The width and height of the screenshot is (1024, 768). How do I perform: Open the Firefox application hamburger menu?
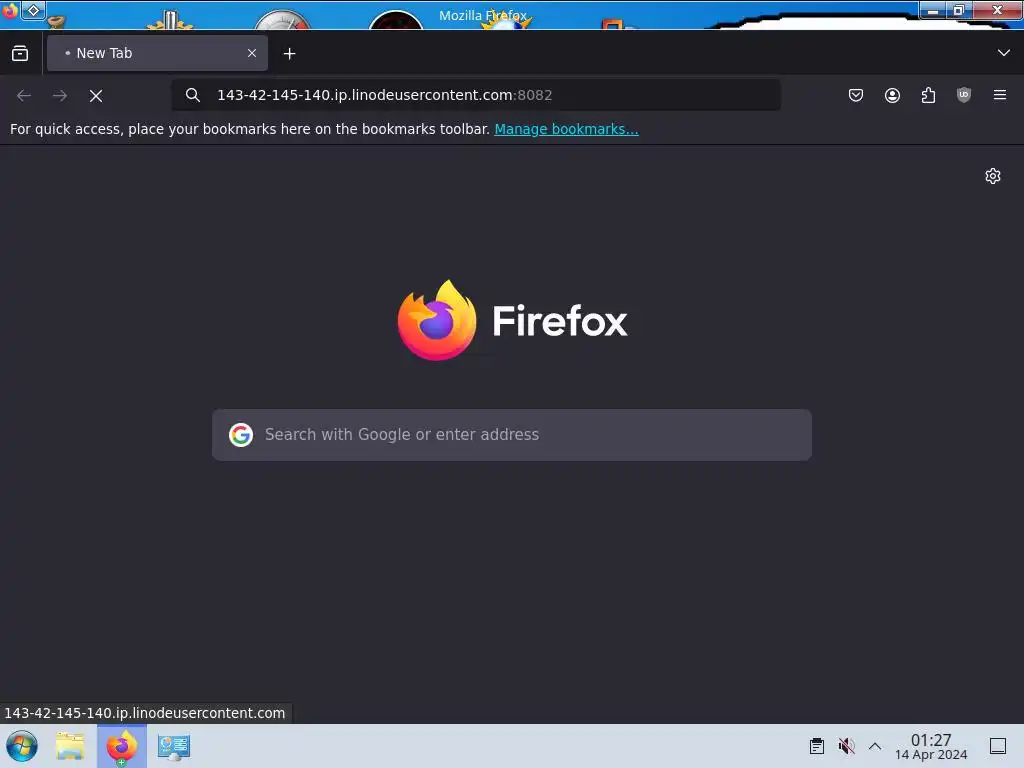click(1000, 95)
